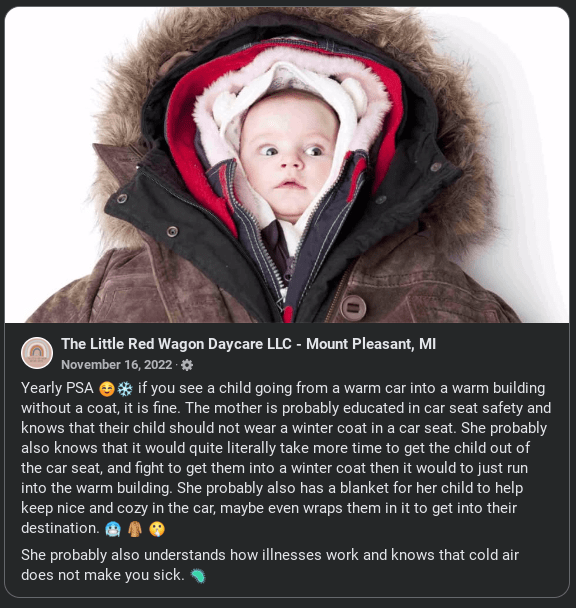Image resolution: width=576 pixels, height=608 pixels.
Task: Click the smiling emoji after Yearly PSA
Action: (x=107, y=389)
